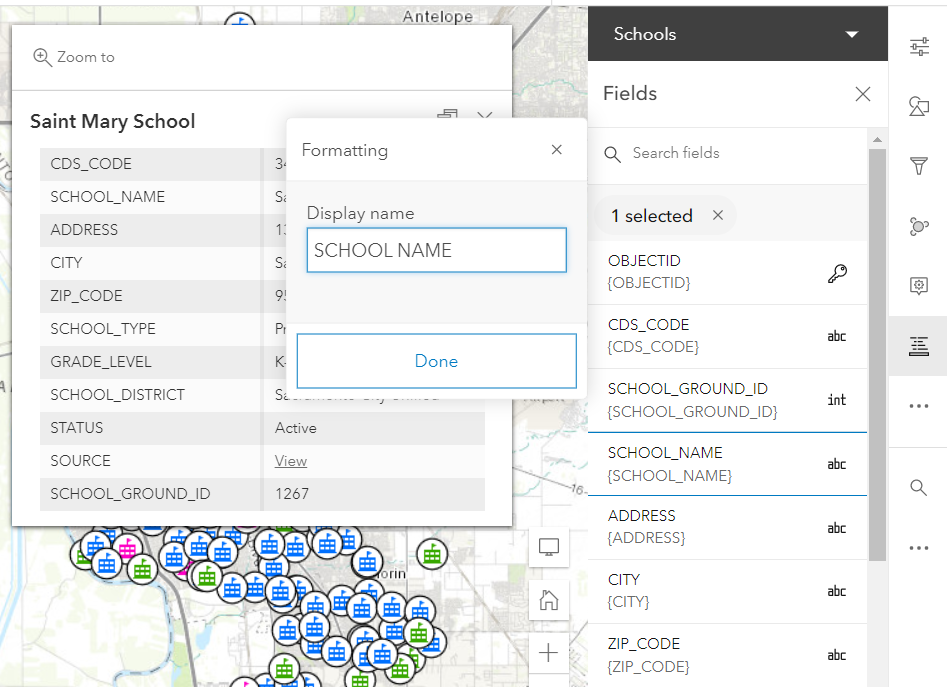The width and height of the screenshot is (947, 687).
Task: Open the layer Properties panel
Action: pyautogui.click(x=918, y=46)
